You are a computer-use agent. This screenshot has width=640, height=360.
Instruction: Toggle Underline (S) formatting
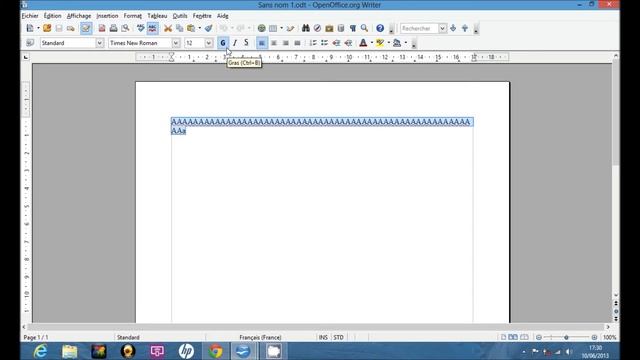coord(246,43)
